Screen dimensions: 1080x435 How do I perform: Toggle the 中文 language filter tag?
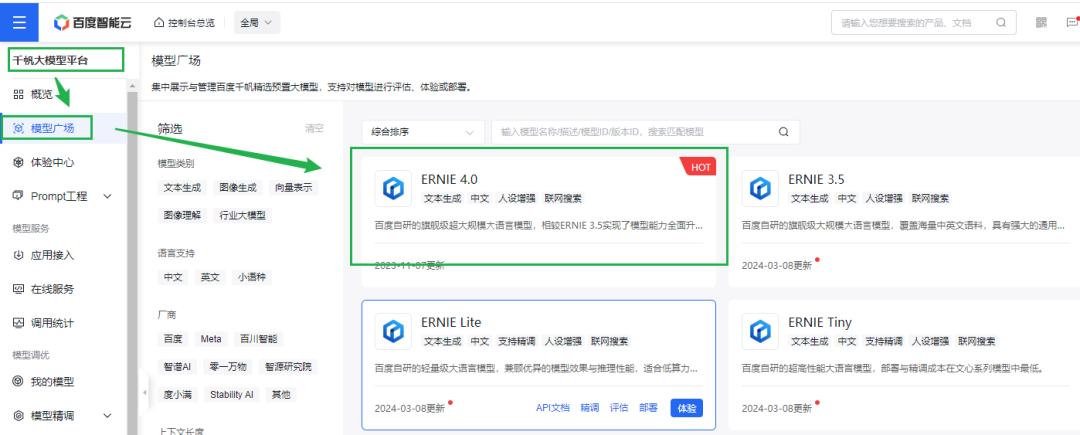click(x=173, y=277)
